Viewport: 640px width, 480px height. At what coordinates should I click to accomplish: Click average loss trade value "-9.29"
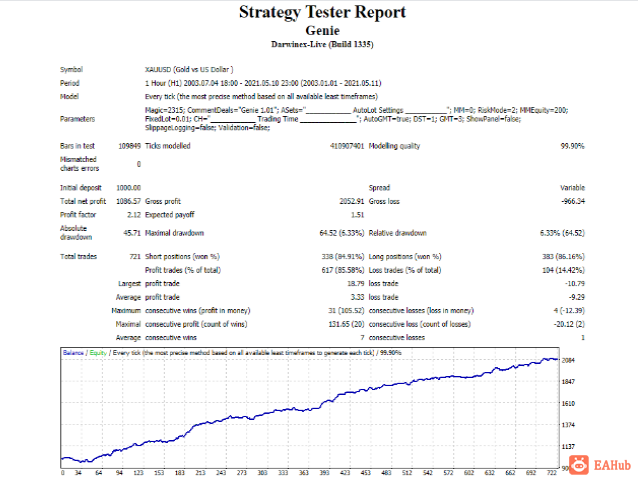pos(576,298)
